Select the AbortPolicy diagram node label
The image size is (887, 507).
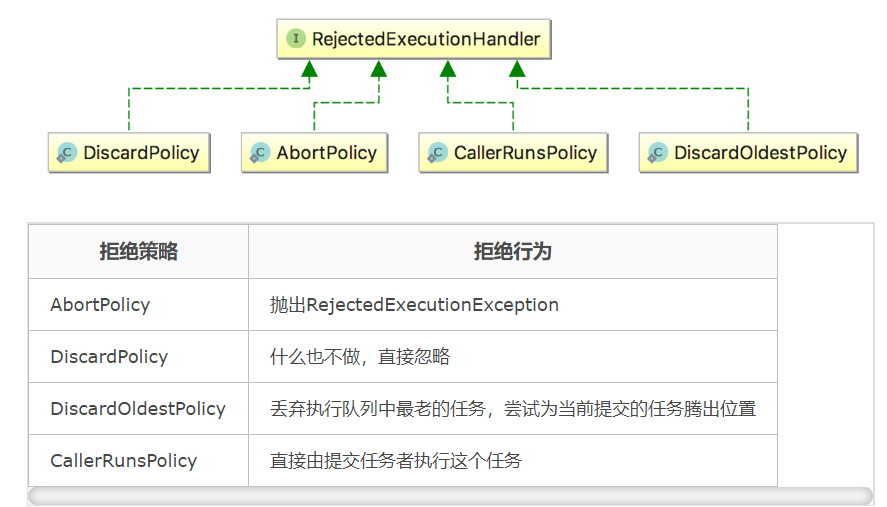coord(327,153)
